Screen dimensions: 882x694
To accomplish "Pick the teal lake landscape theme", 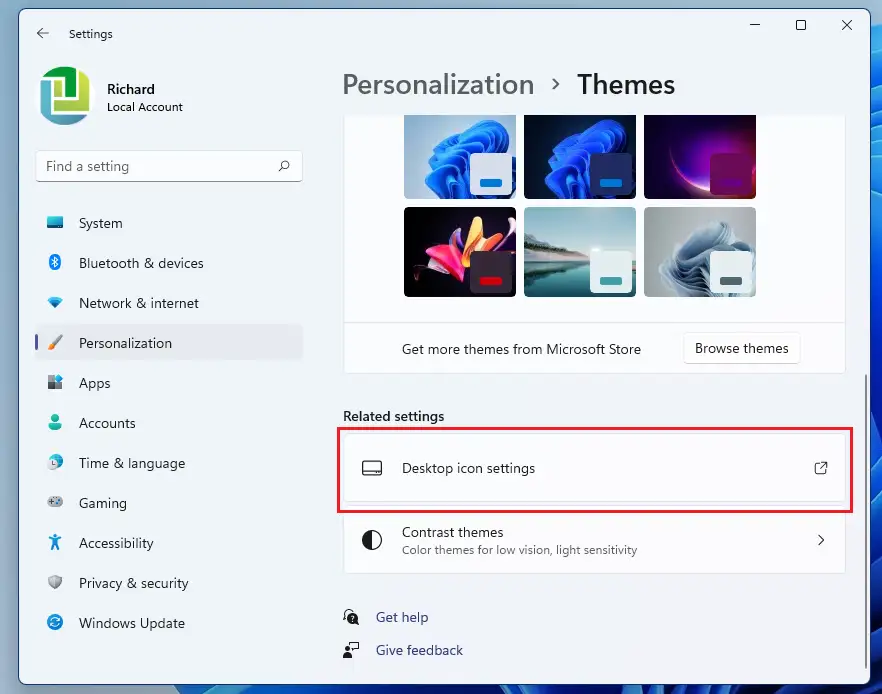I will click(579, 251).
